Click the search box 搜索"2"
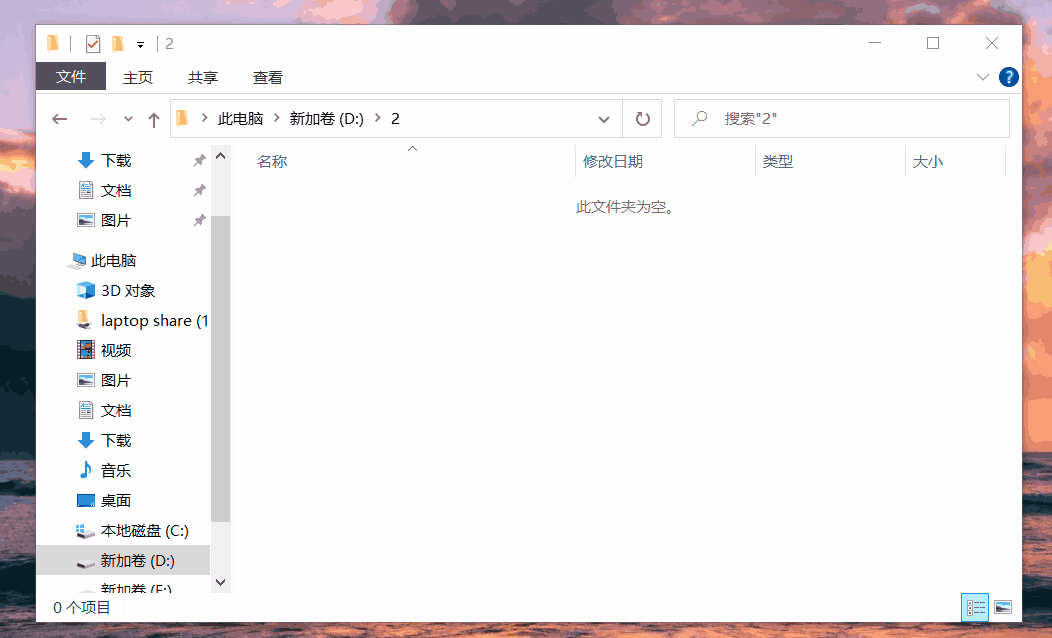 [x=841, y=119]
